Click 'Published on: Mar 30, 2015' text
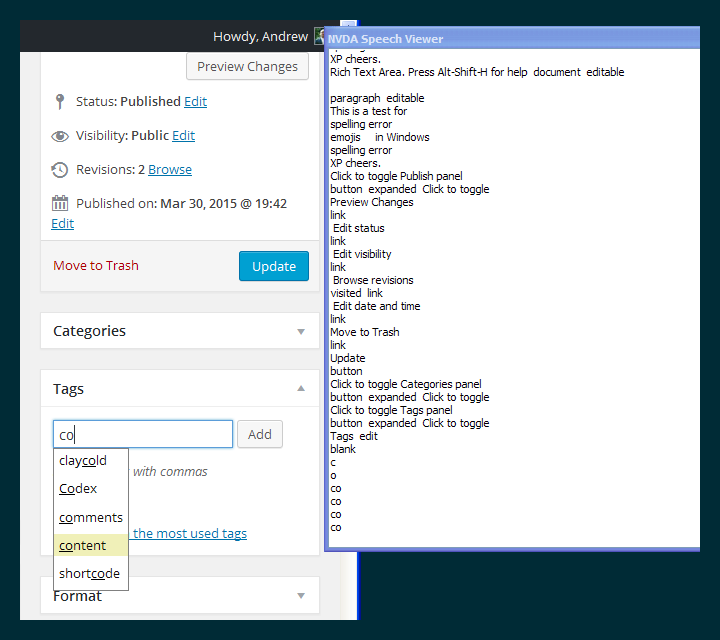The height and width of the screenshot is (640, 720). click(181, 203)
